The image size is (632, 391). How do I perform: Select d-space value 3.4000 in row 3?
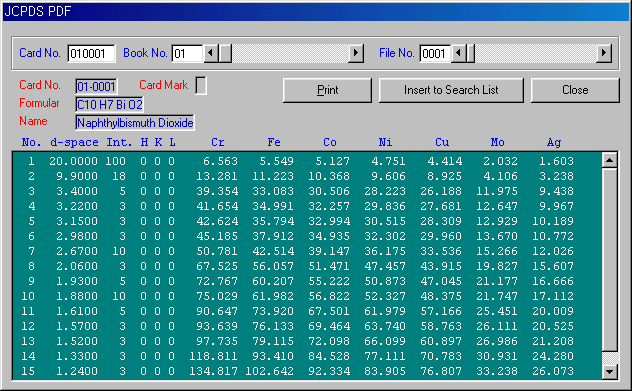[77, 191]
